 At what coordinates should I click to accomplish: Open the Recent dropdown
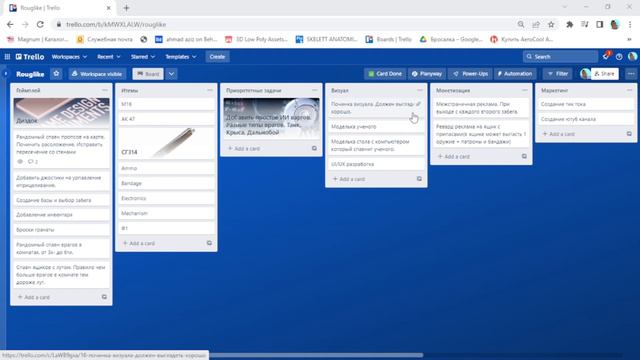coord(109,57)
